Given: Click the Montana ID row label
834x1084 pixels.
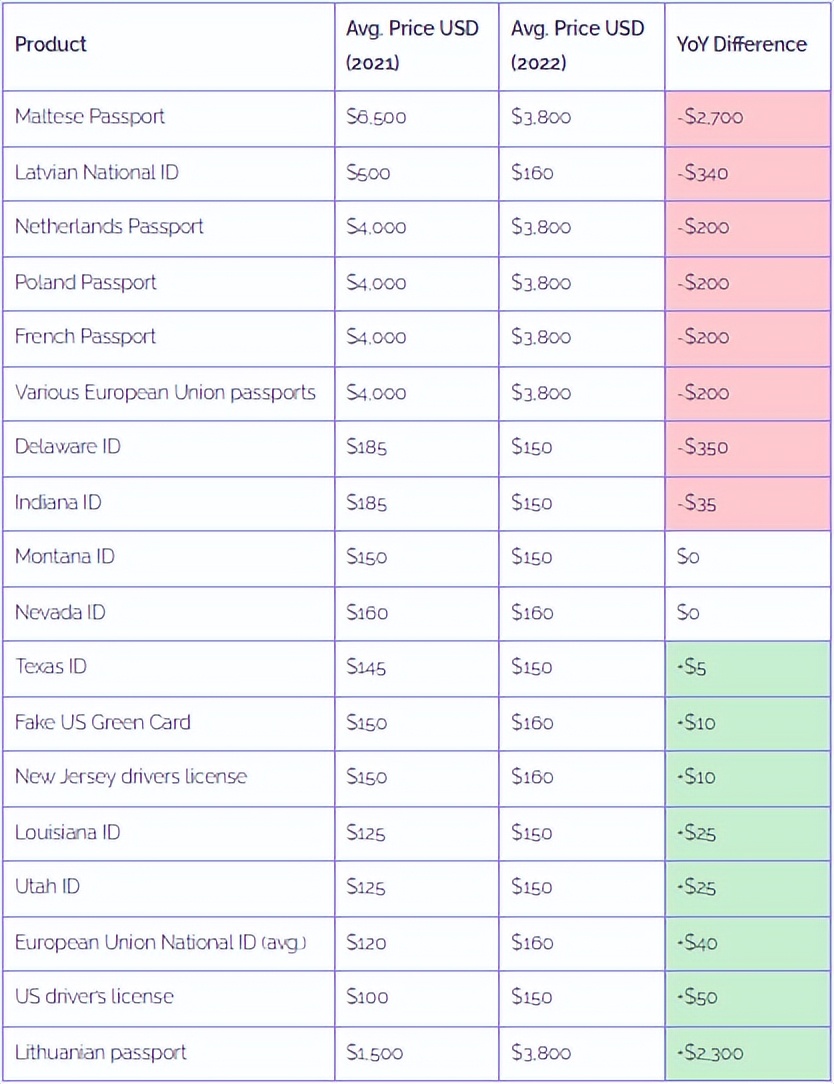Looking at the screenshot, I should (x=64, y=556).
